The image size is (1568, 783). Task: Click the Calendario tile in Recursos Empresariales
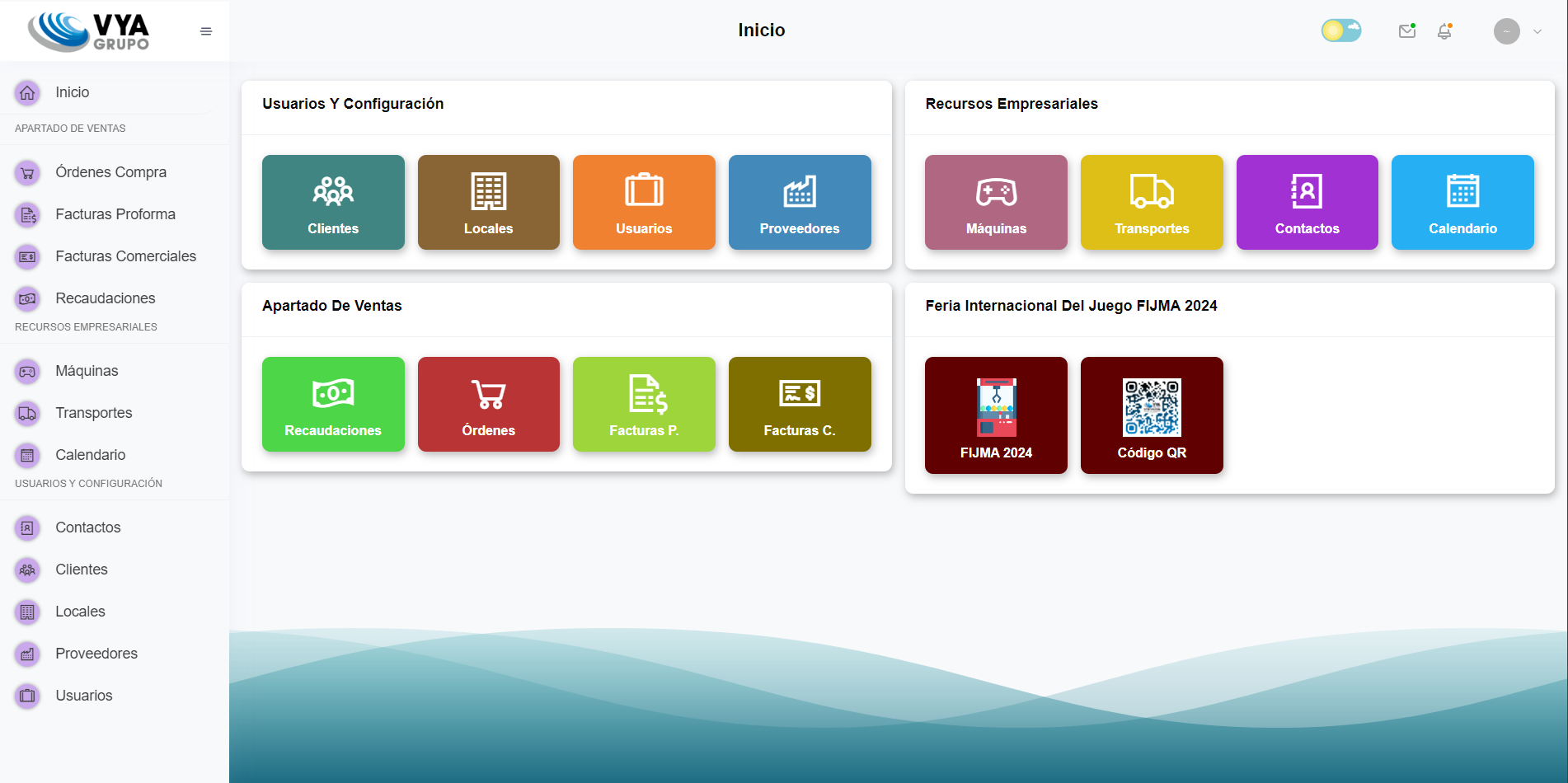[x=1462, y=202]
